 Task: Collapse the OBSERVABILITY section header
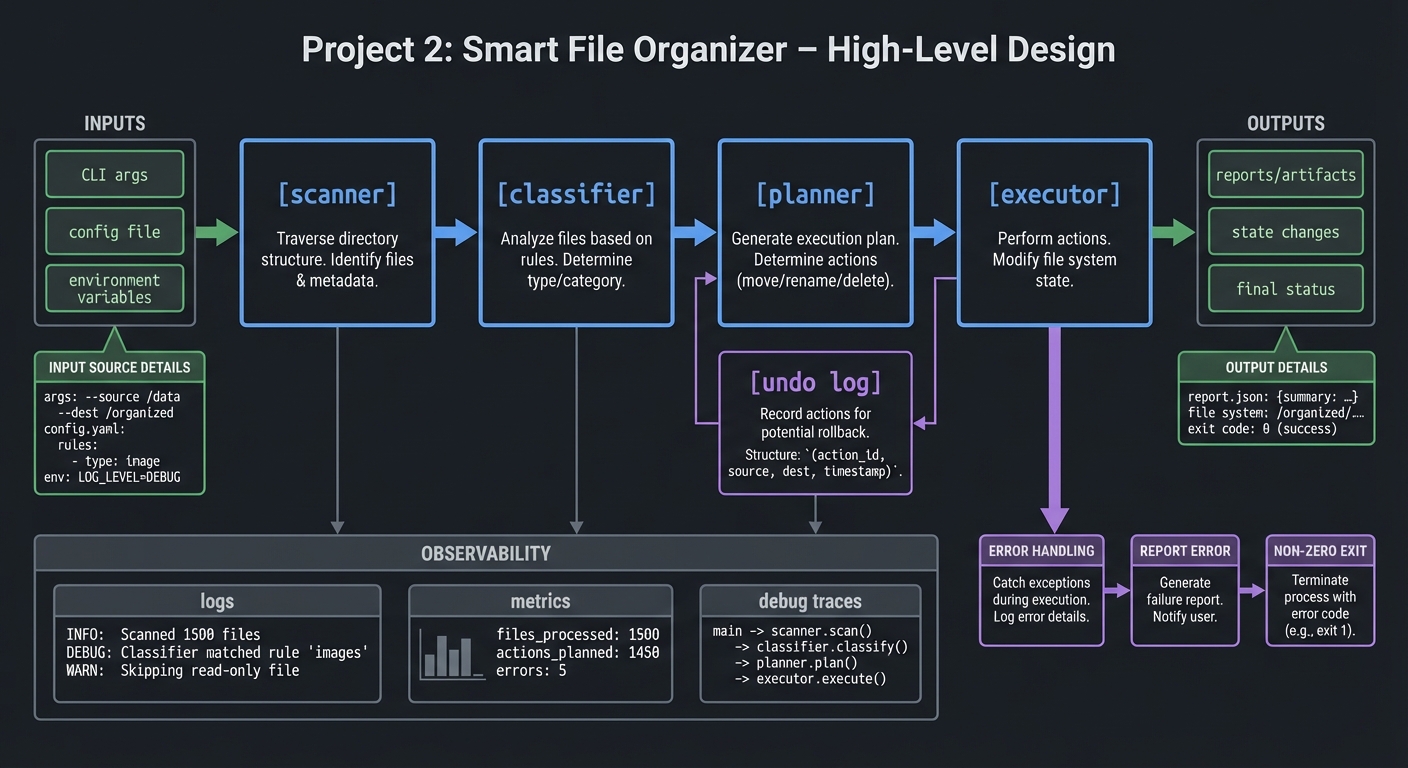[x=486, y=553]
